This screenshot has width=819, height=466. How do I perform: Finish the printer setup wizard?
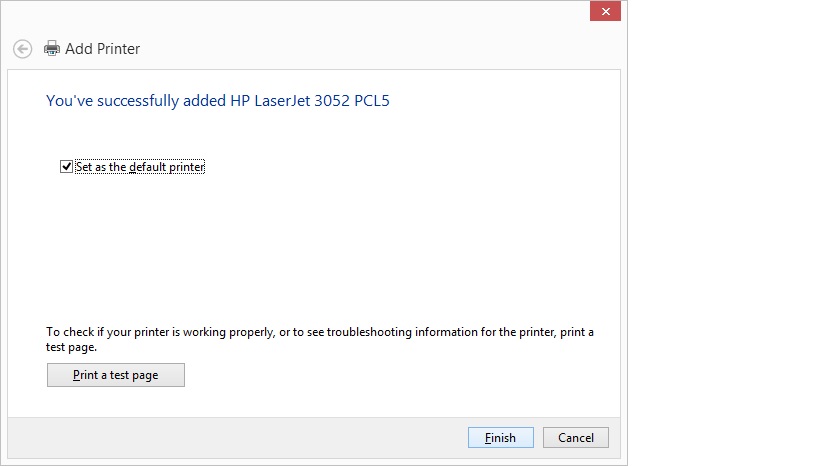[x=500, y=438]
